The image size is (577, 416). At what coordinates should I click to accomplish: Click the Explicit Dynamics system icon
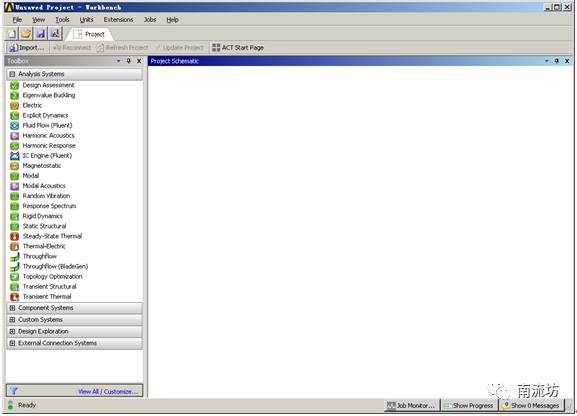[x=14, y=116]
